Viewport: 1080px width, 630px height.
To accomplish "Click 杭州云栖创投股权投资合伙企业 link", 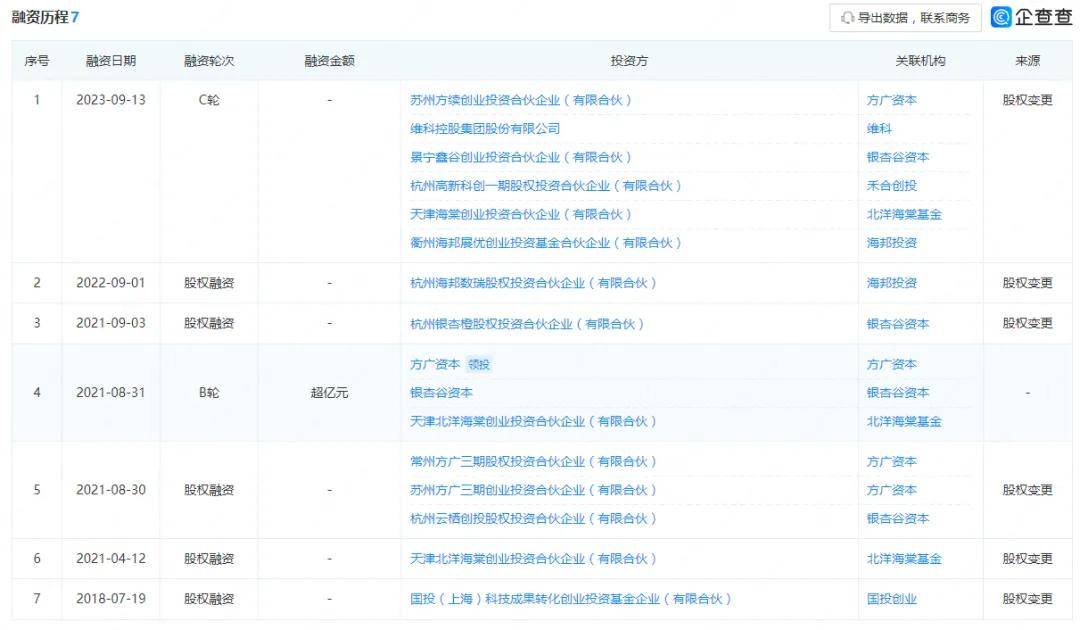I will click(x=534, y=519).
